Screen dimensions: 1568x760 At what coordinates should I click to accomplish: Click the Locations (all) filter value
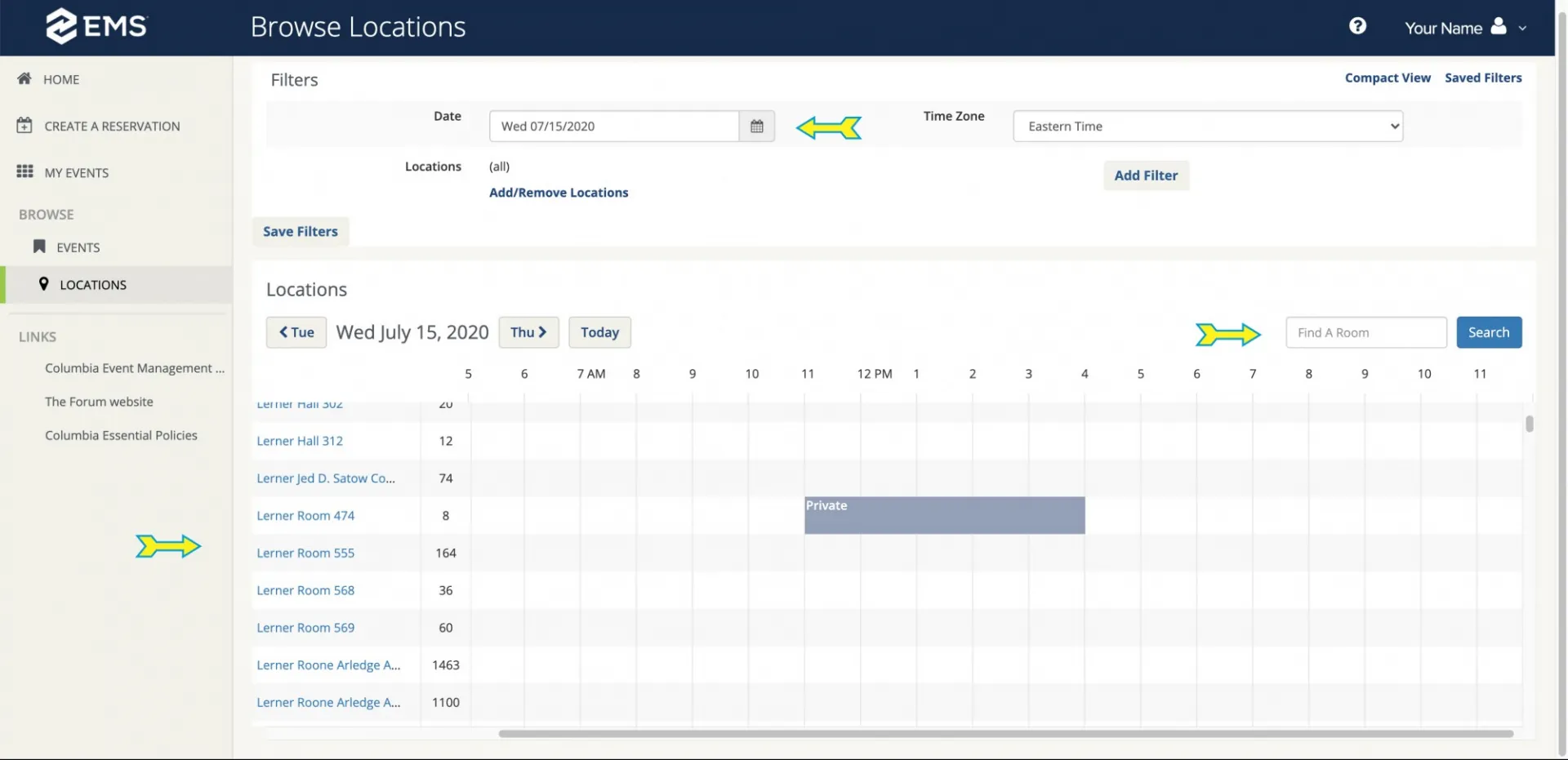point(499,167)
